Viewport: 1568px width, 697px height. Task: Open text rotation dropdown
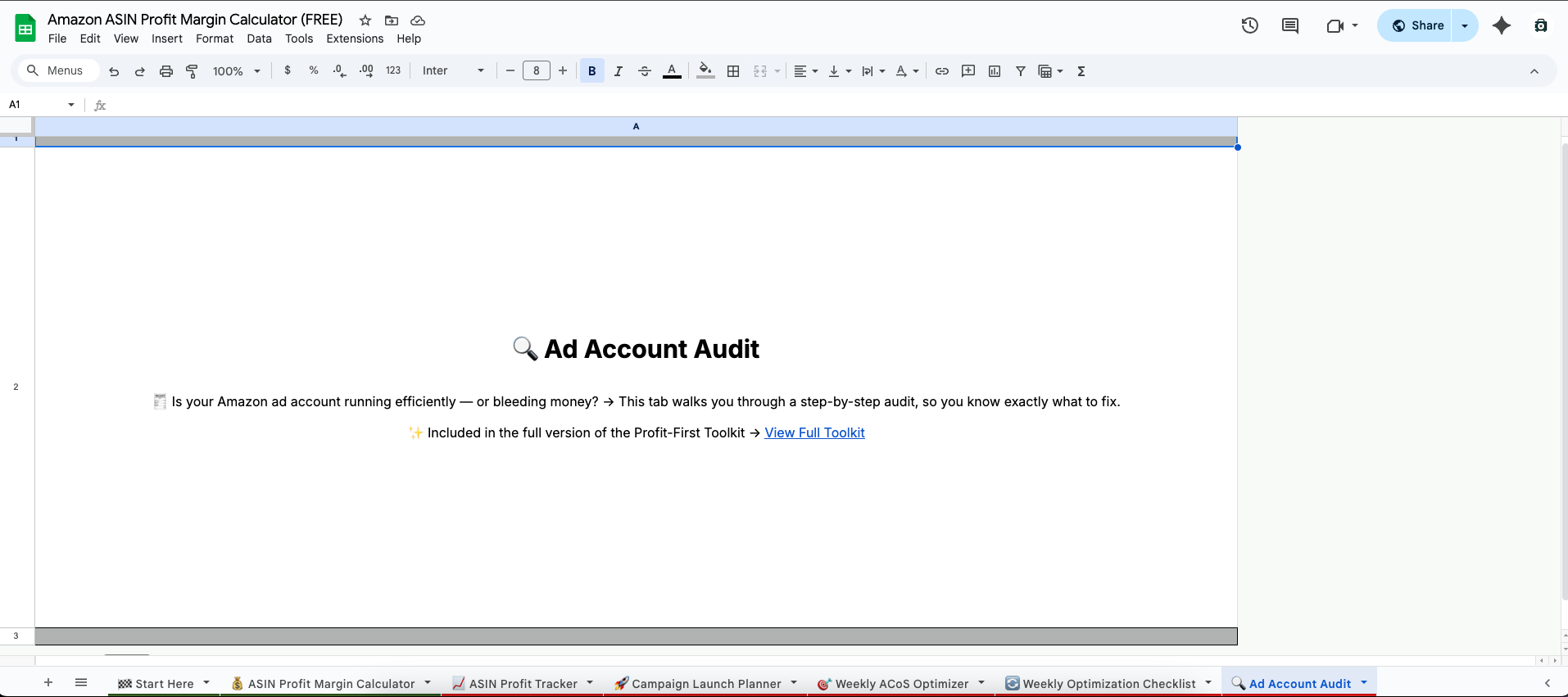click(x=907, y=71)
